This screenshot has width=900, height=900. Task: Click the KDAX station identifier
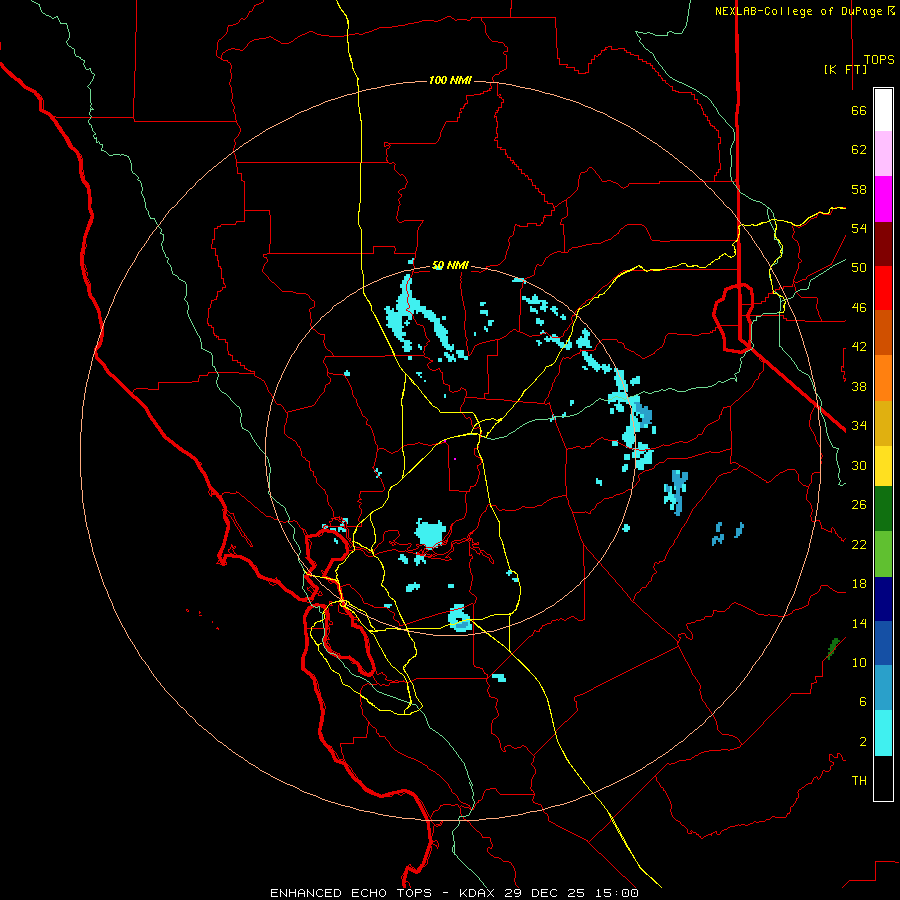[478, 893]
